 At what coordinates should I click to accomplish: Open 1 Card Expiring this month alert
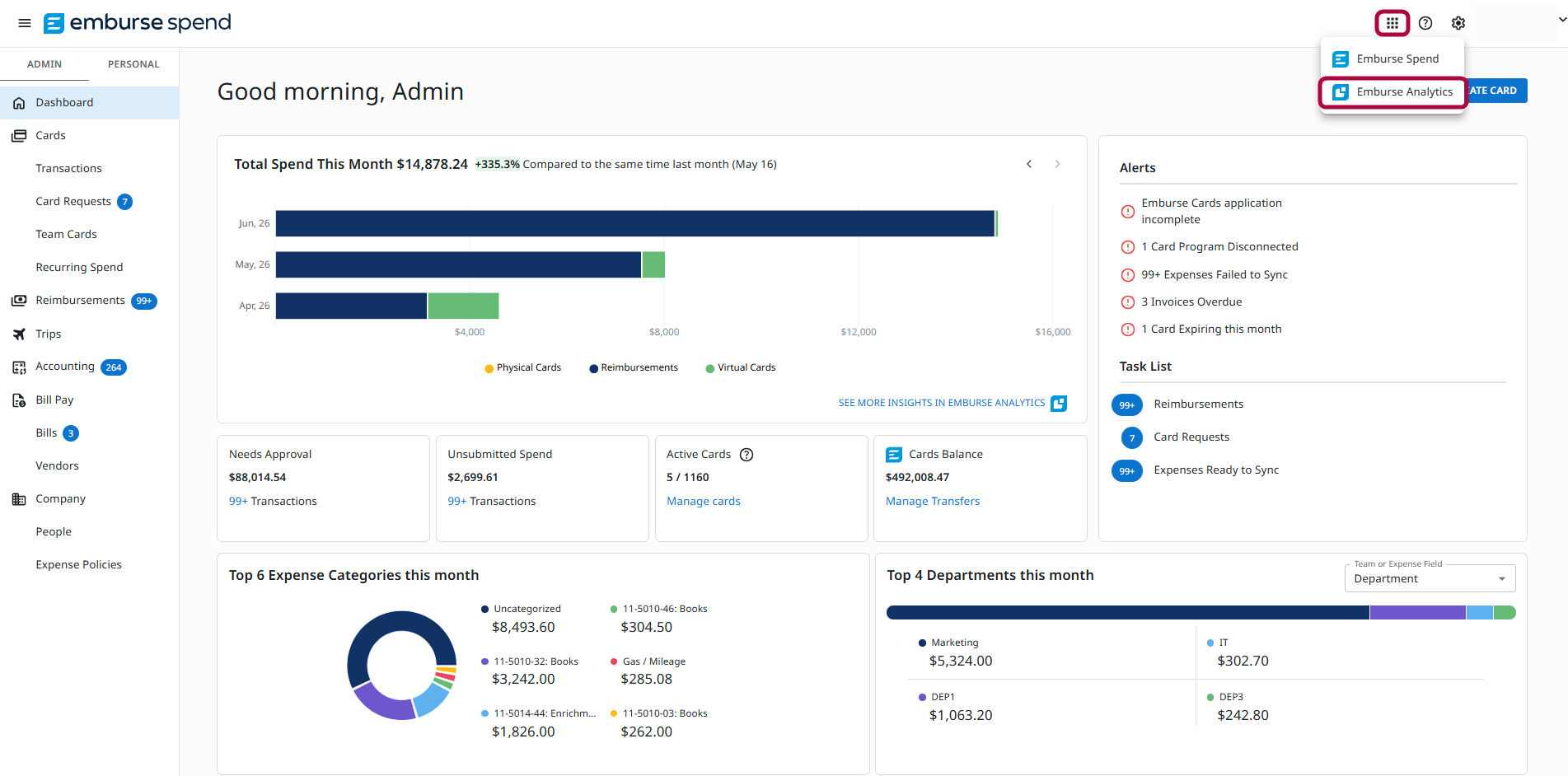click(x=1211, y=329)
